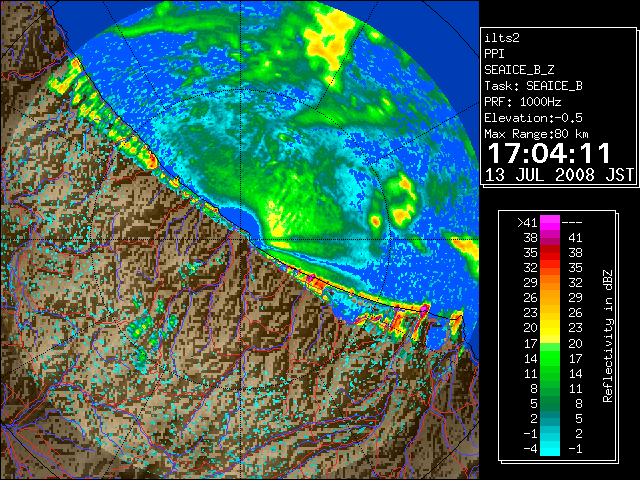640x480 pixels.
Task: Click the 'Max Range:80 km' text
Action: pos(536,134)
